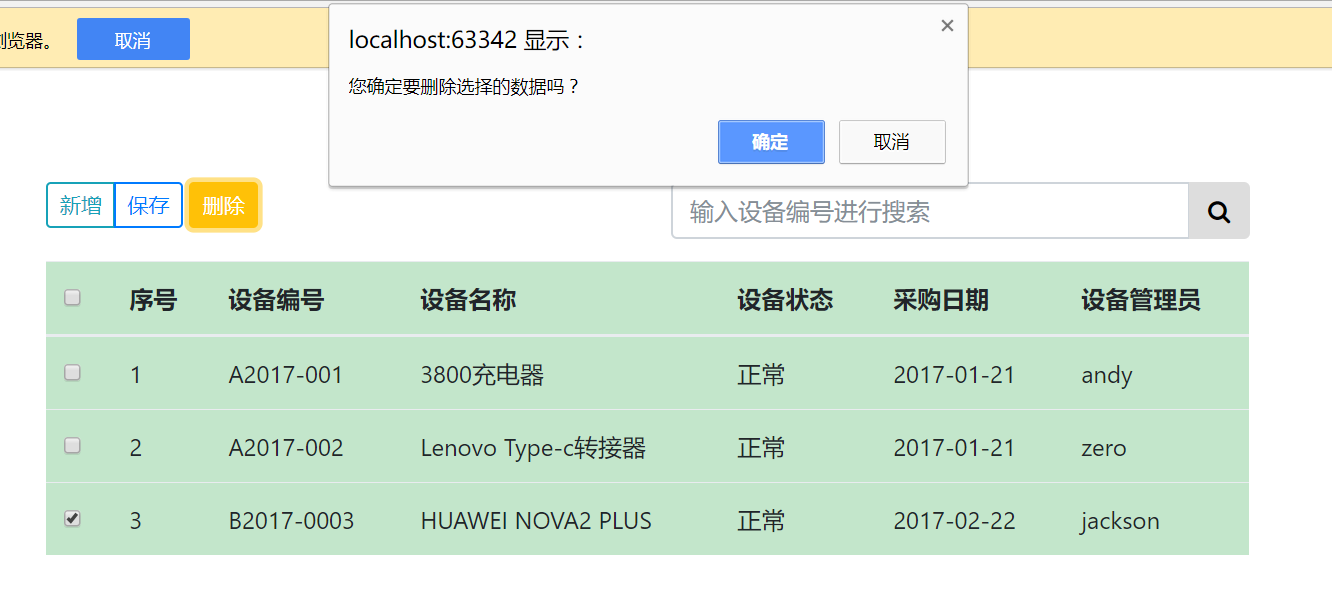The height and width of the screenshot is (596, 1332).
Task: Check the checkbox for row A2017-001
Action: [x=72, y=372]
